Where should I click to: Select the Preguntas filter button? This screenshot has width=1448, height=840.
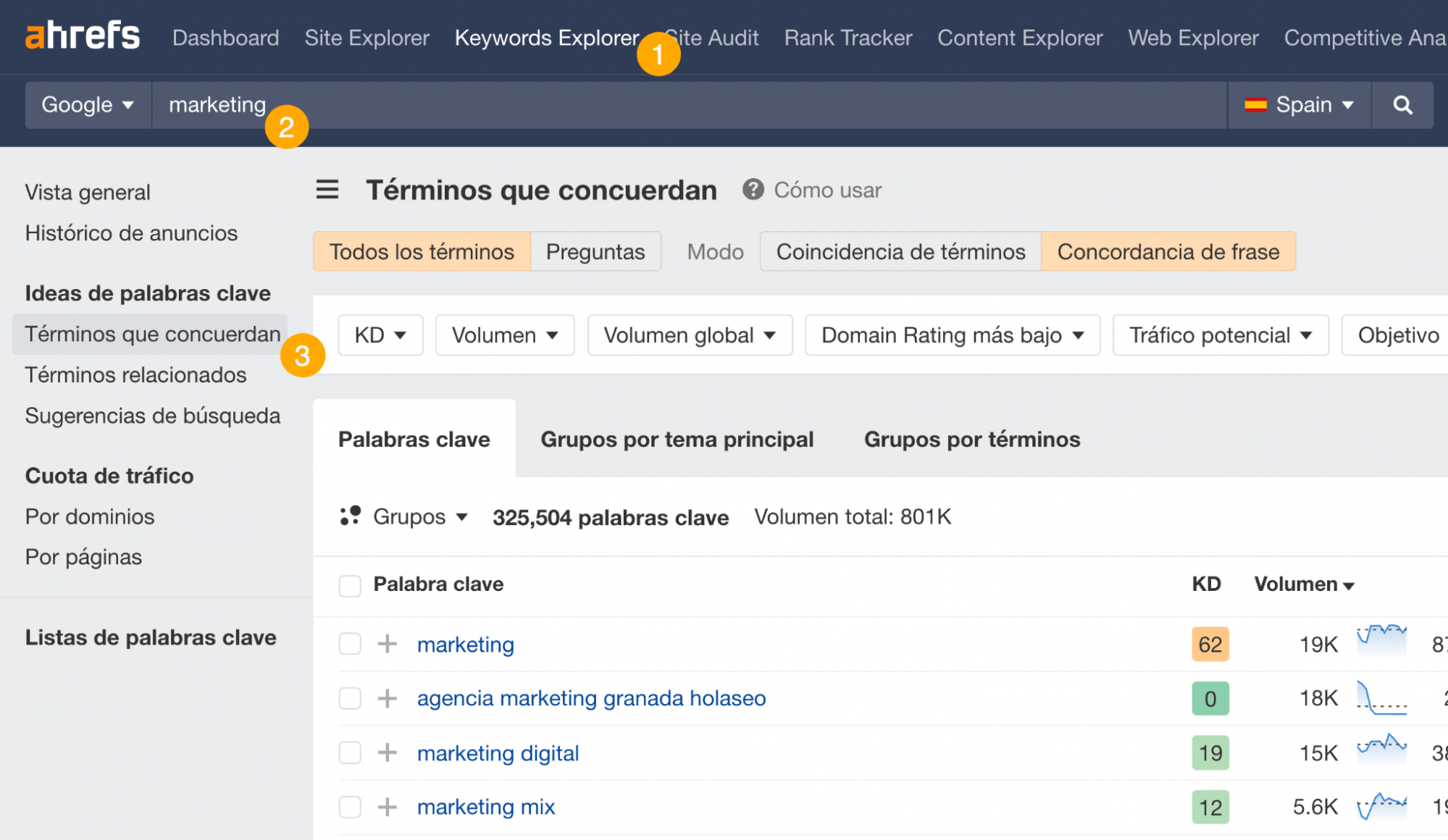(595, 251)
